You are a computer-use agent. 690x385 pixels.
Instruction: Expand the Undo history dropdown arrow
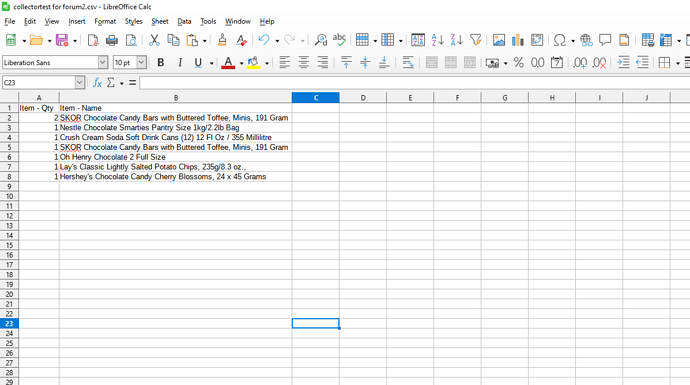pos(277,41)
